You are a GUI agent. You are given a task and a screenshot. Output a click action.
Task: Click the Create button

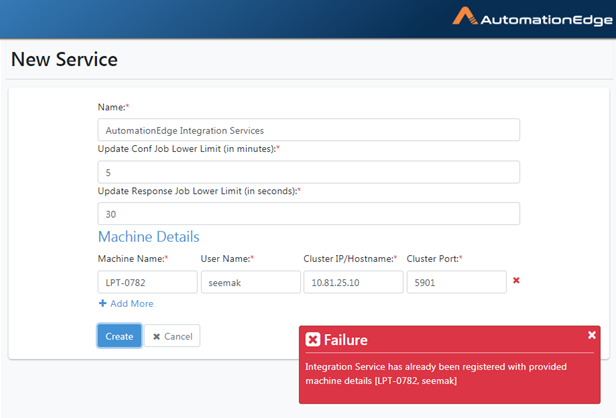coord(119,336)
